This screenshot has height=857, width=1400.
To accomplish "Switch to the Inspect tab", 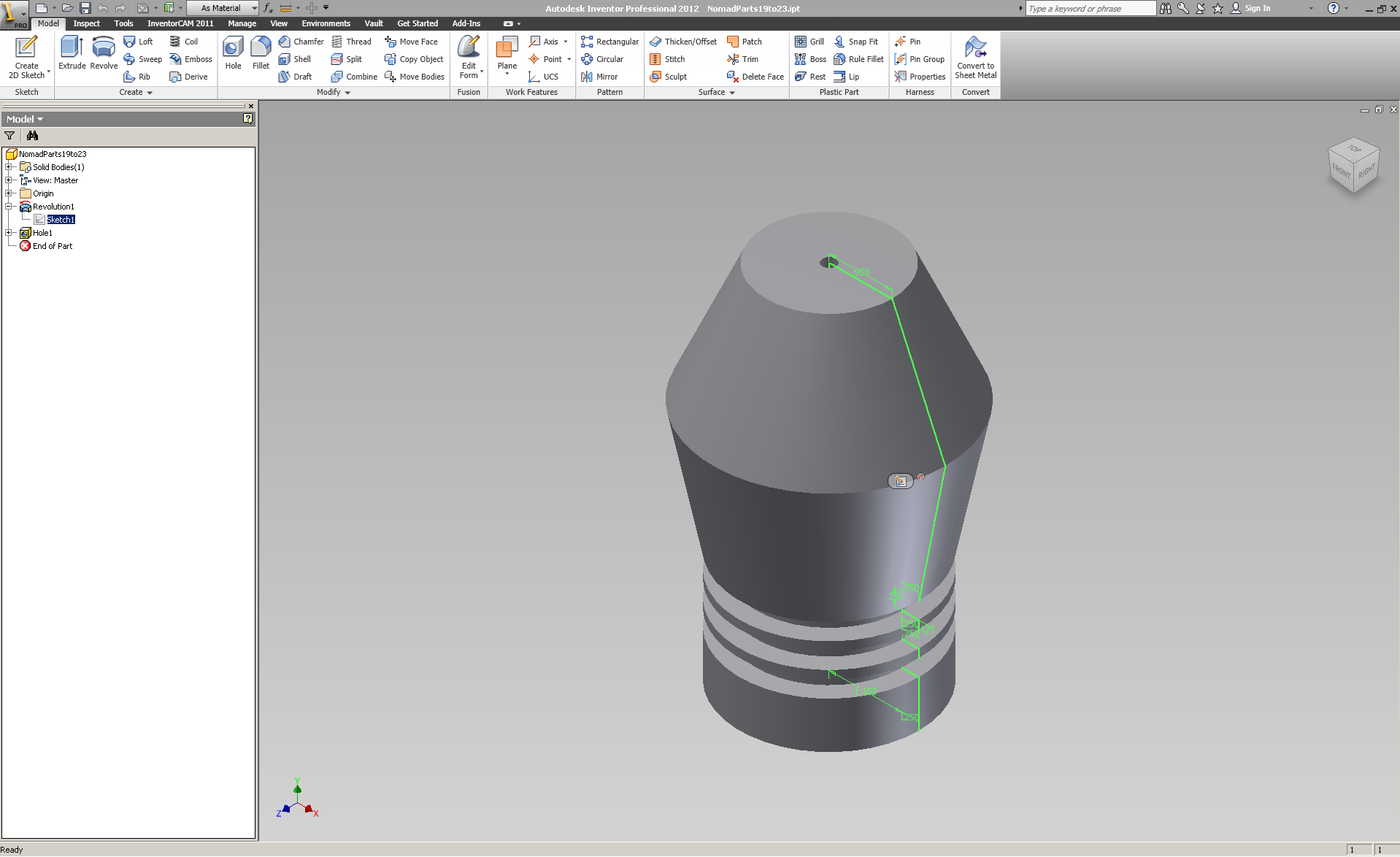I will tap(86, 23).
